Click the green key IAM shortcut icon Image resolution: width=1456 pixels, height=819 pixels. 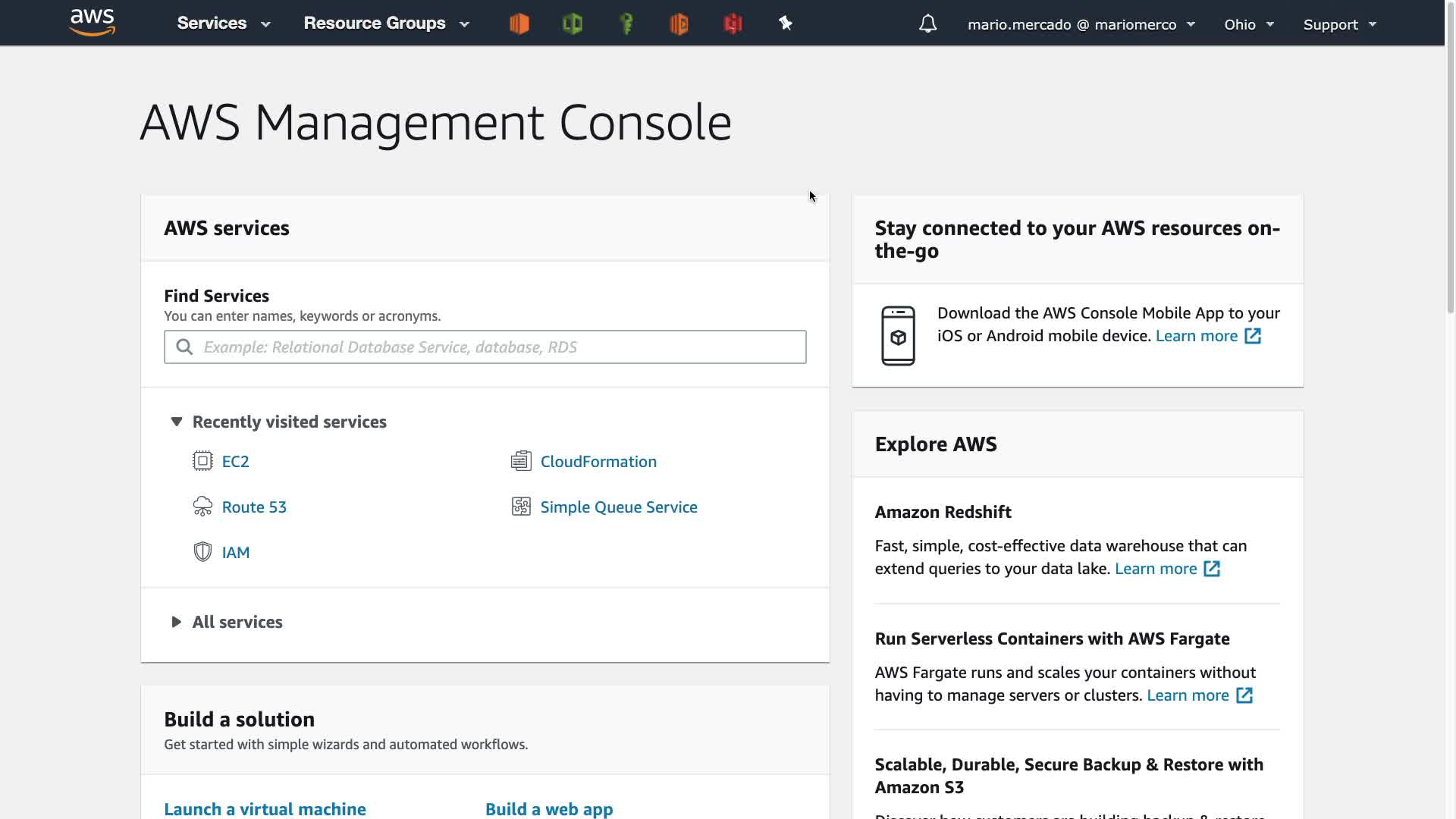tap(626, 24)
